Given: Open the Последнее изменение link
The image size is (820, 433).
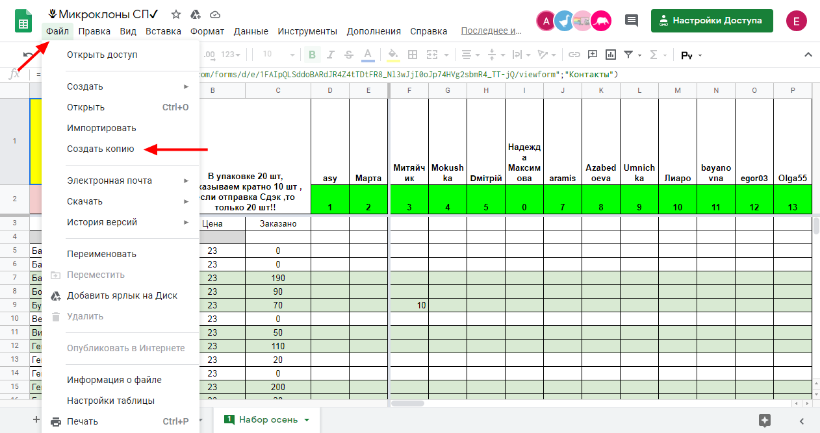Looking at the screenshot, I should pos(490,31).
